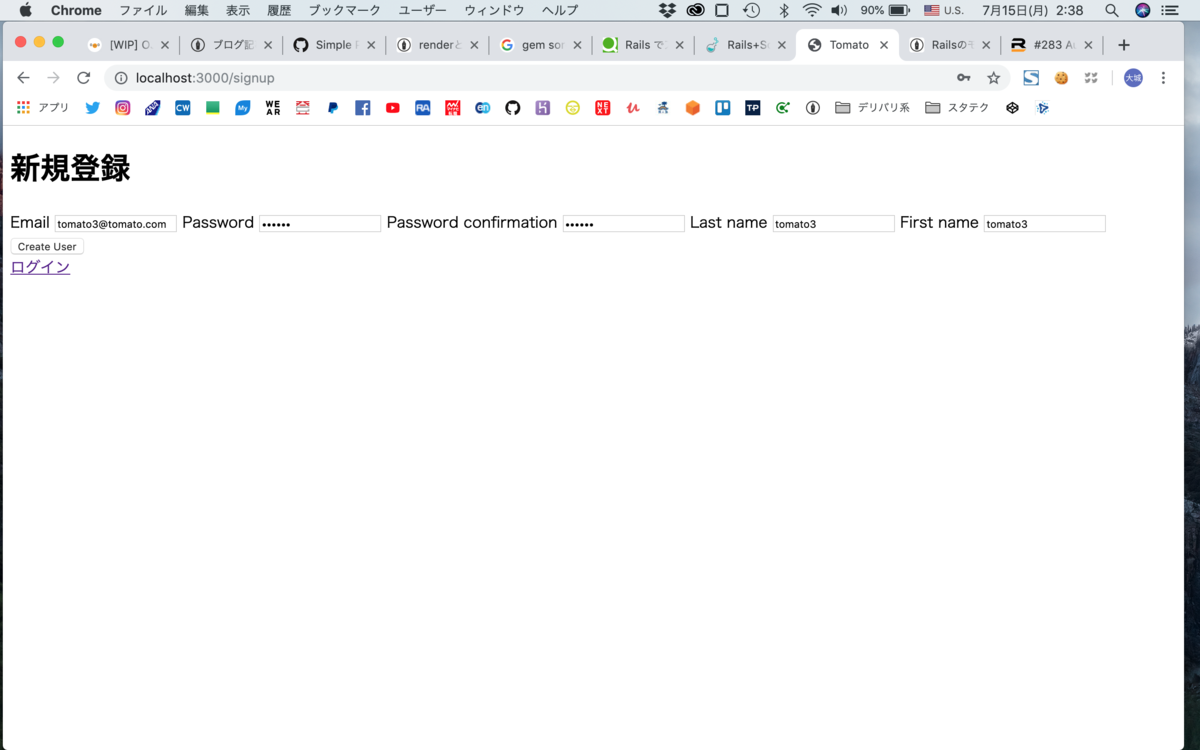Open the Trello bookmark
The width and height of the screenshot is (1200, 750).
722,107
